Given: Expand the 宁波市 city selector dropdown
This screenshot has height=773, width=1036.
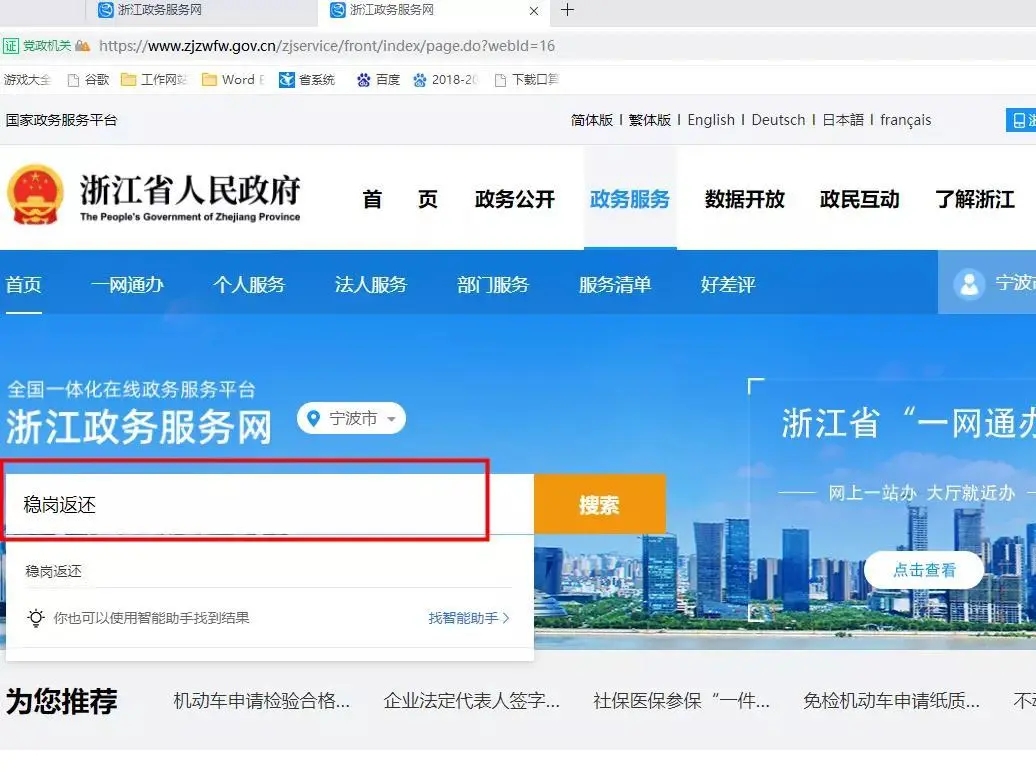Looking at the screenshot, I should 351,418.
